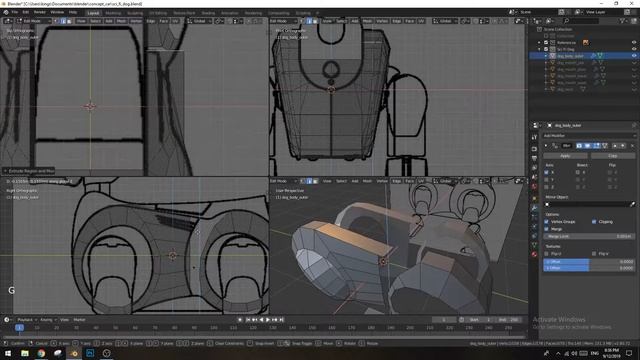Toggle visibility of selected dog_body_outer object
640x360 pixels.
[x=634, y=56]
